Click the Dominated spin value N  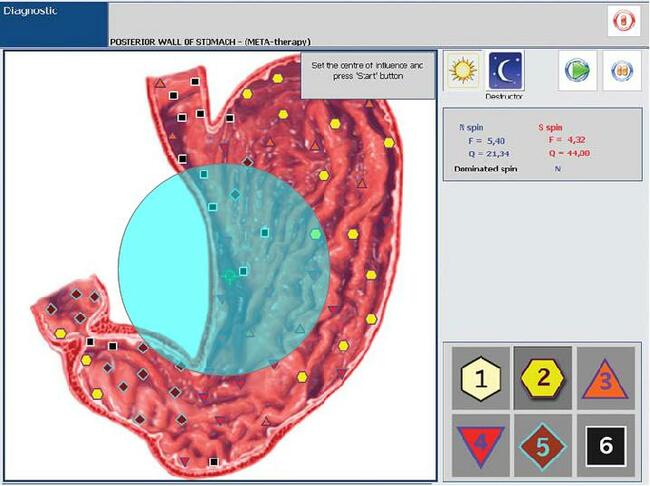pyautogui.click(x=557, y=169)
